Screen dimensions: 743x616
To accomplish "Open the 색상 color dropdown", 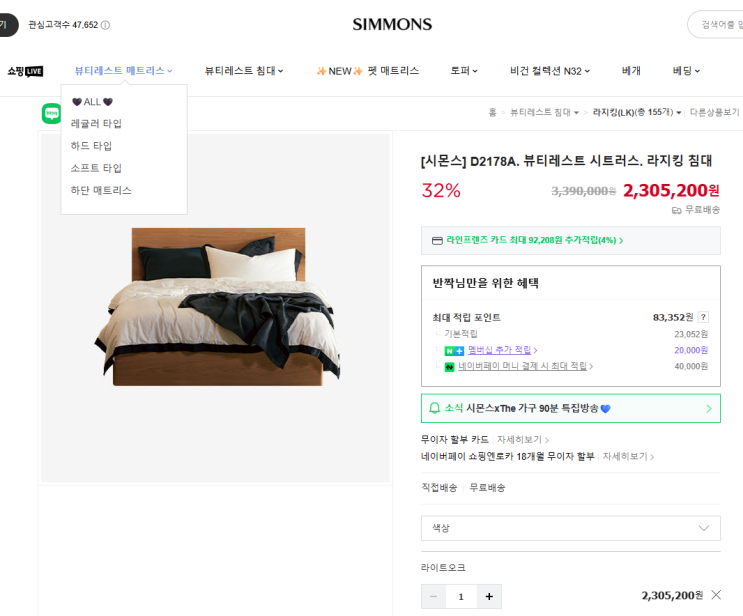I will pyautogui.click(x=570, y=528).
